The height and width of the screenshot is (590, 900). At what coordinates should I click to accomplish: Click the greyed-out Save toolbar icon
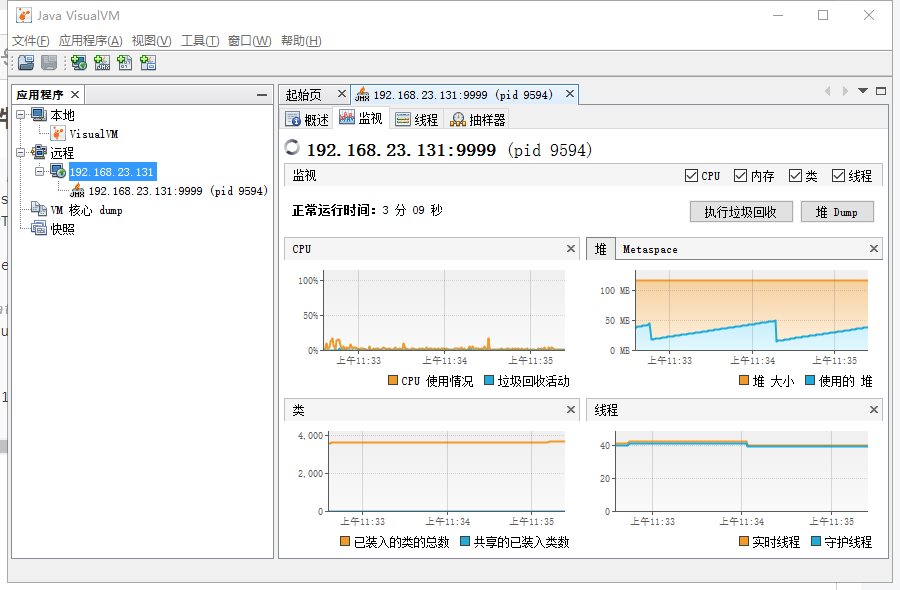[49, 63]
